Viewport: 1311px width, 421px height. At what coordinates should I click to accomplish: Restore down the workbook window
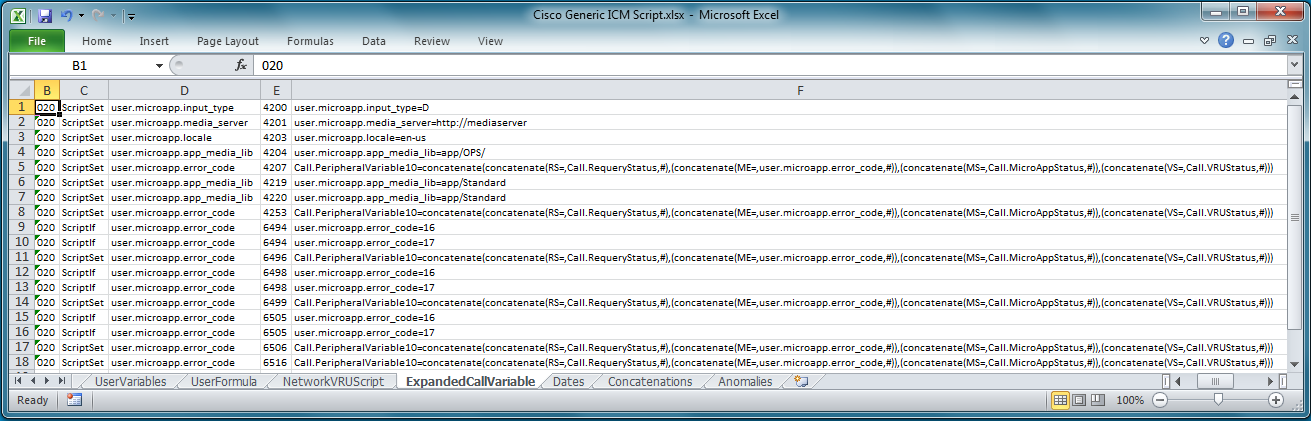tap(1269, 41)
